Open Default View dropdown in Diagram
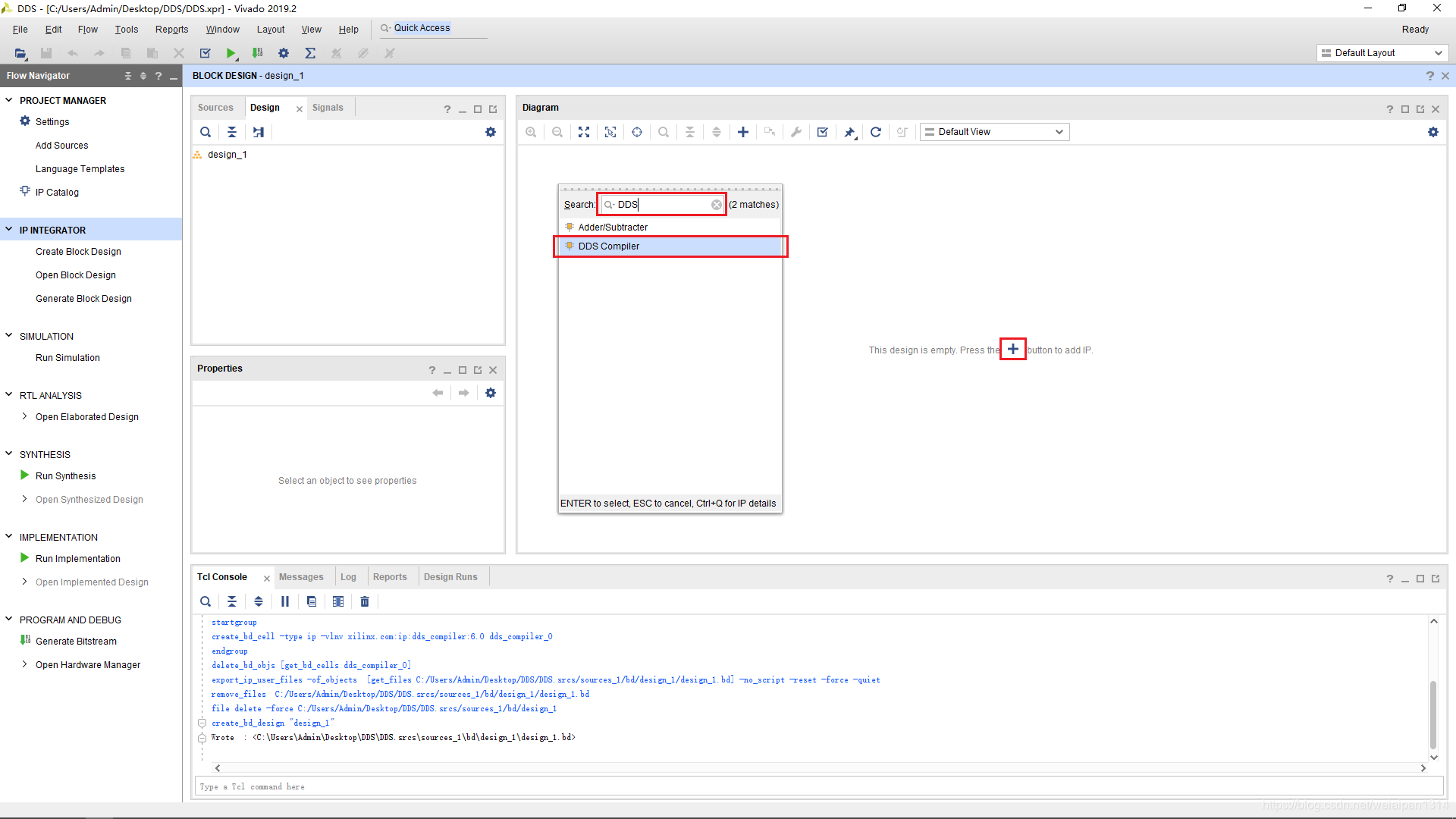Image resolution: width=1456 pixels, height=819 pixels. click(994, 132)
